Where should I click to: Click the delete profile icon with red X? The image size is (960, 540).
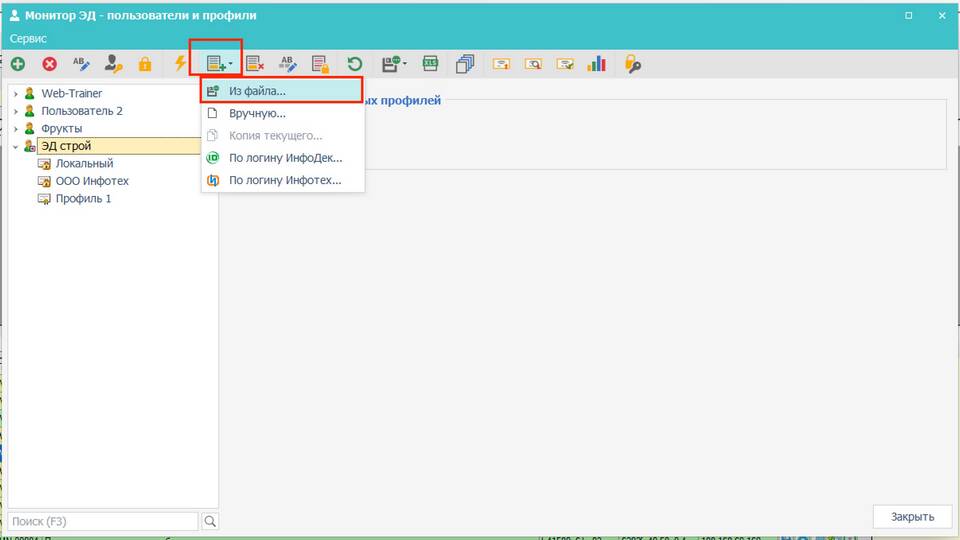(x=255, y=64)
